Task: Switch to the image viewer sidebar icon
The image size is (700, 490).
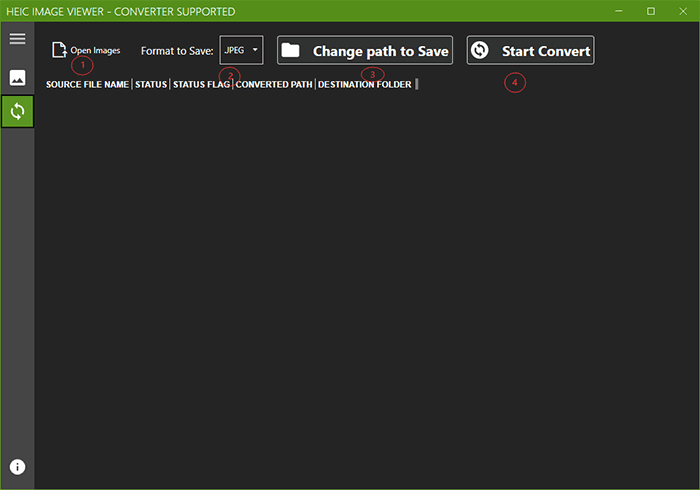Action: pos(17,78)
